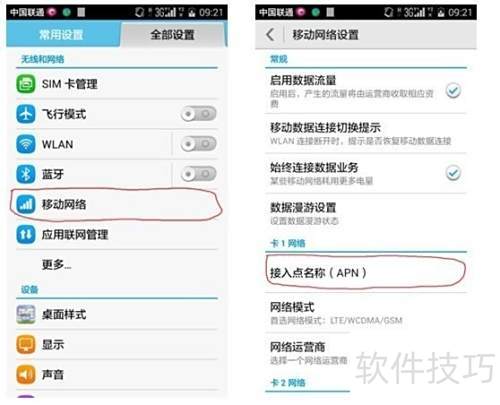Open 网络模式 preferred network selection
Image resolution: width=500 pixels, height=405 pixels.
click(366, 313)
